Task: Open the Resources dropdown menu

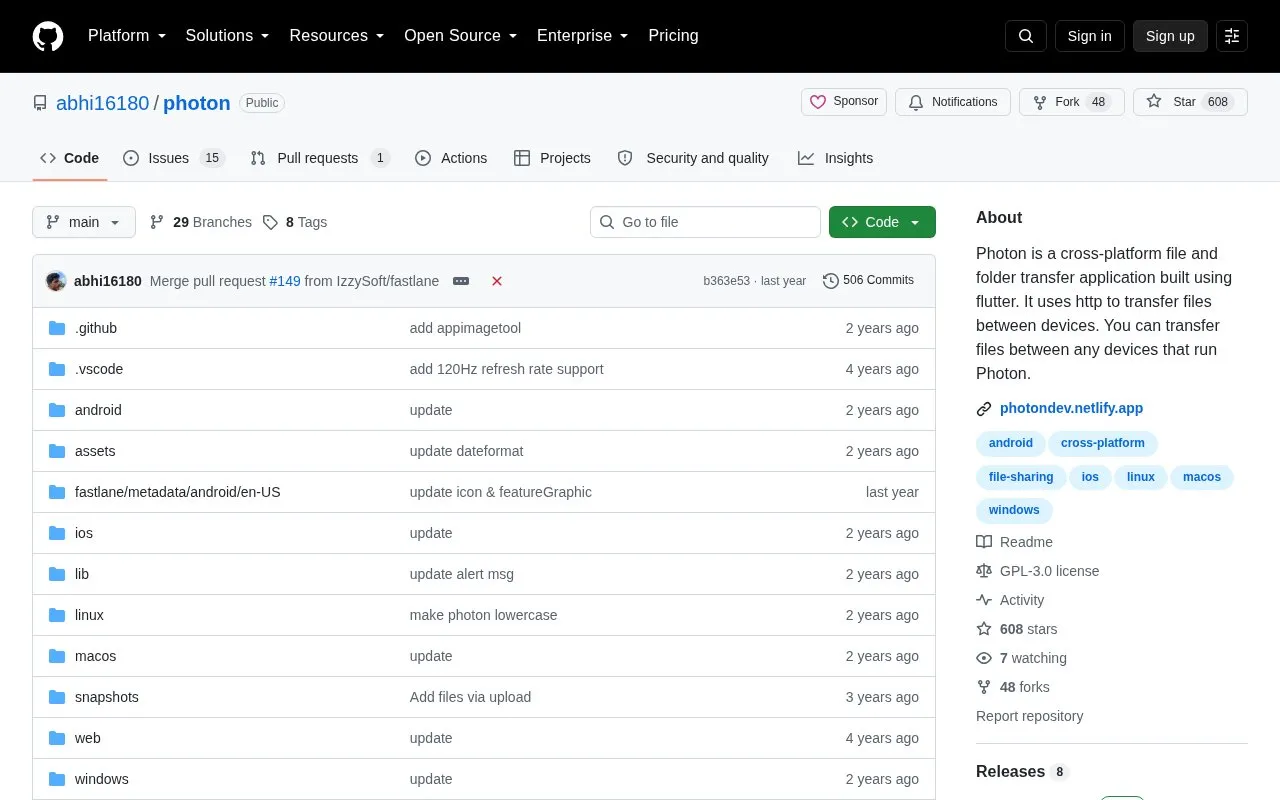Action: [x=337, y=36]
